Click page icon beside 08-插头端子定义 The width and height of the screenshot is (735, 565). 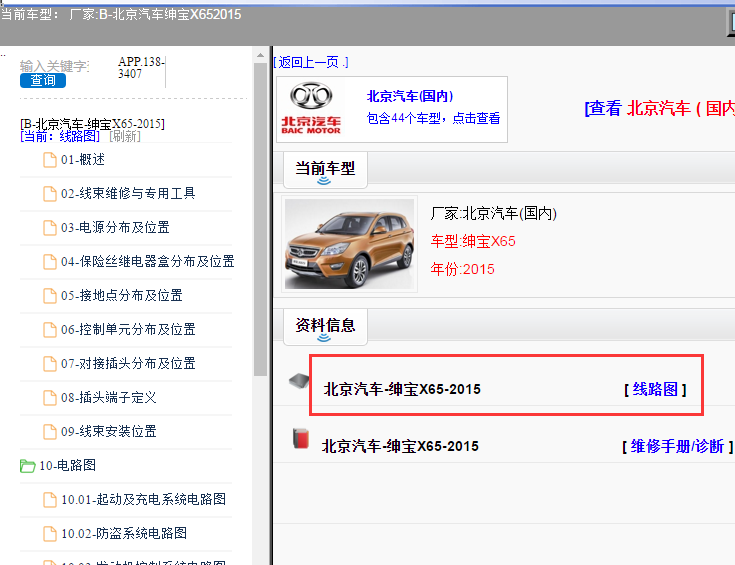click(x=50, y=398)
